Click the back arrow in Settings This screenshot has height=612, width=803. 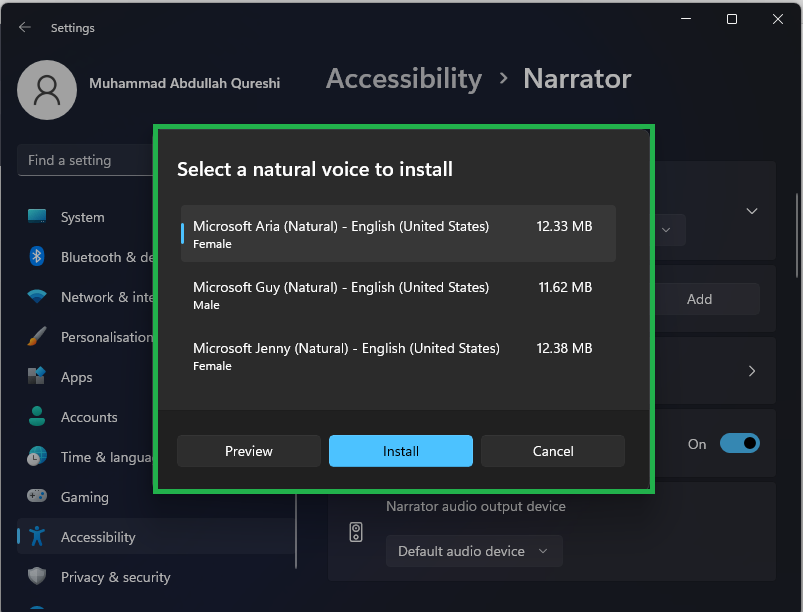pyautogui.click(x=25, y=28)
